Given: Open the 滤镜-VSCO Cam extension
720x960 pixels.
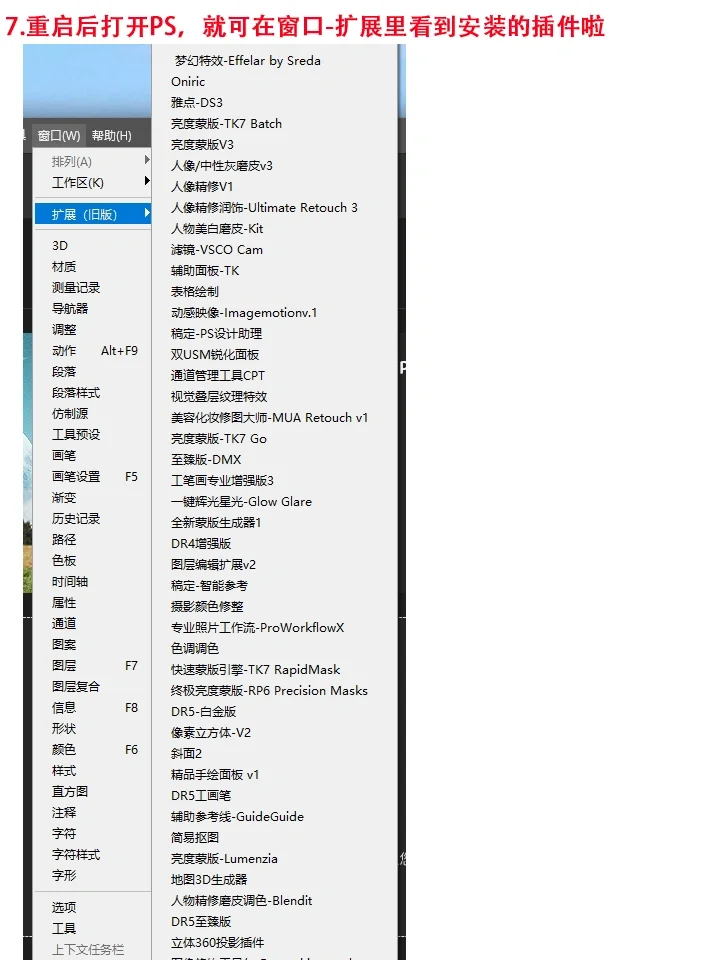Looking at the screenshot, I should 217,250.
